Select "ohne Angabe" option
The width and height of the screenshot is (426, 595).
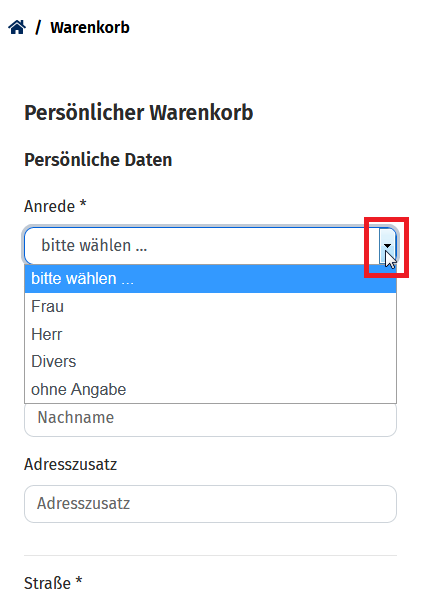tap(211, 389)
